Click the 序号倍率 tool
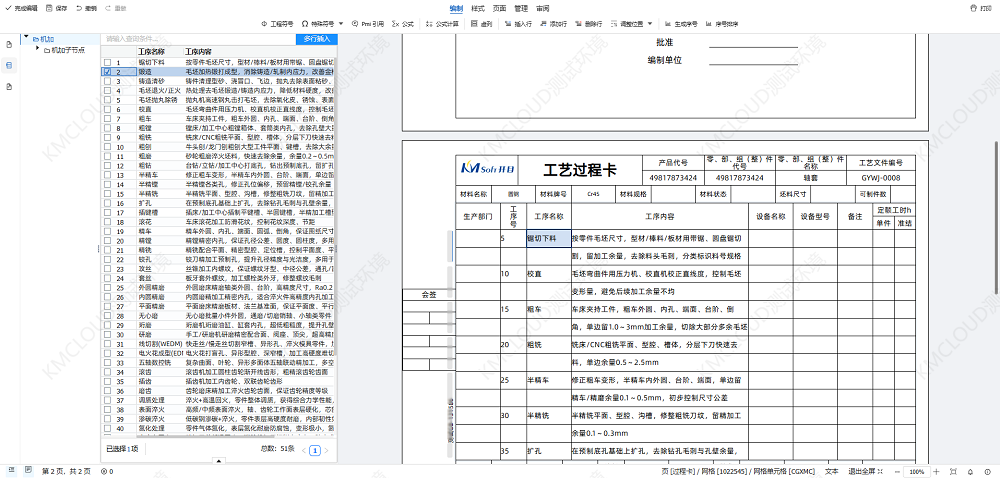This screenshot has height=478, width=1000. pyautogui.click(x=722, y=24)
